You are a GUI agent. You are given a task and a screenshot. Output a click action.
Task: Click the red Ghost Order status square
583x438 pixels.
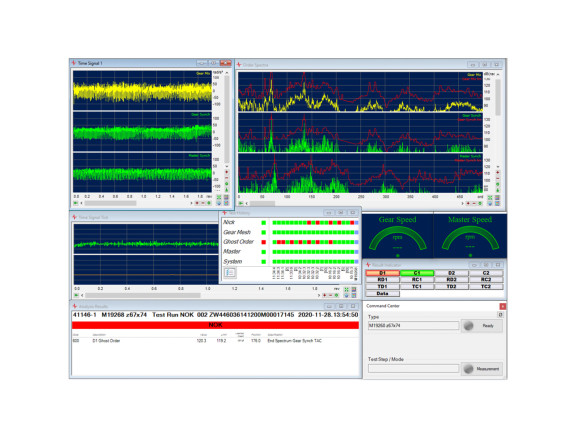tap(264, 242)
